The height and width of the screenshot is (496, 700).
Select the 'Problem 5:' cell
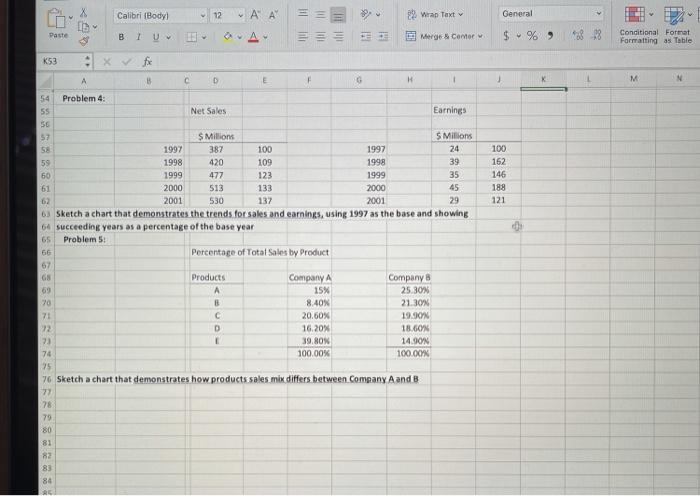pos(84,240)
